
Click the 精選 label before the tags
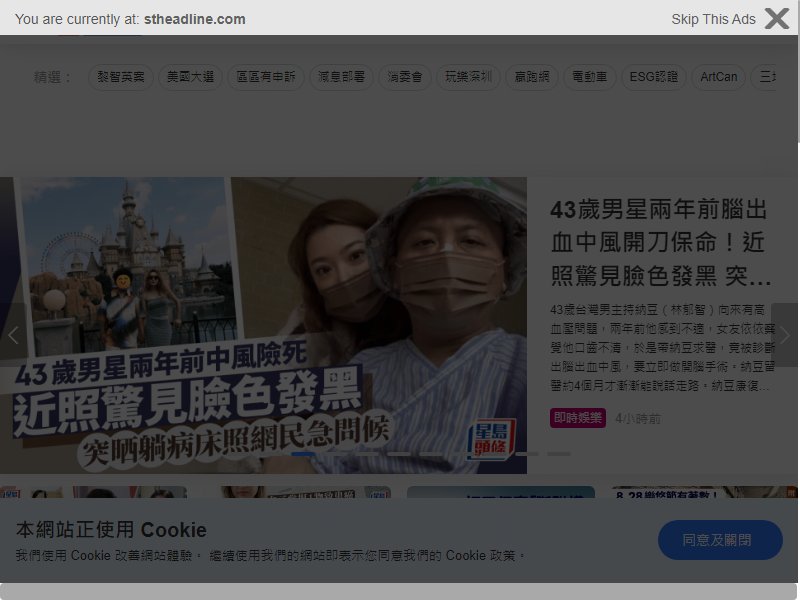(x=52, y=77)
